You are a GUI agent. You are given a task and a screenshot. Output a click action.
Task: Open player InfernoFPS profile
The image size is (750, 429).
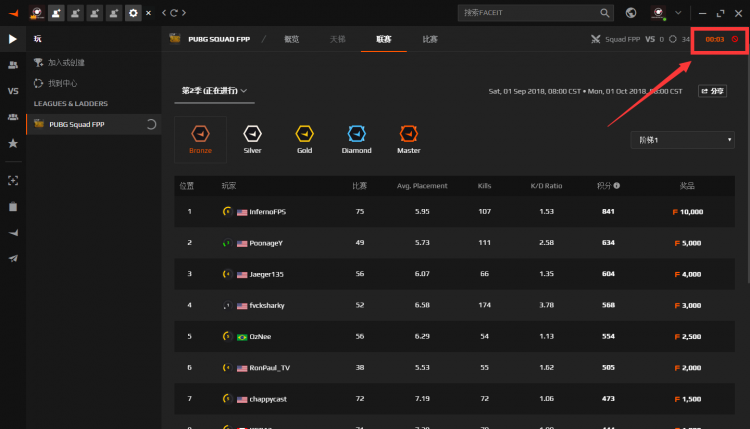(267, 212)
